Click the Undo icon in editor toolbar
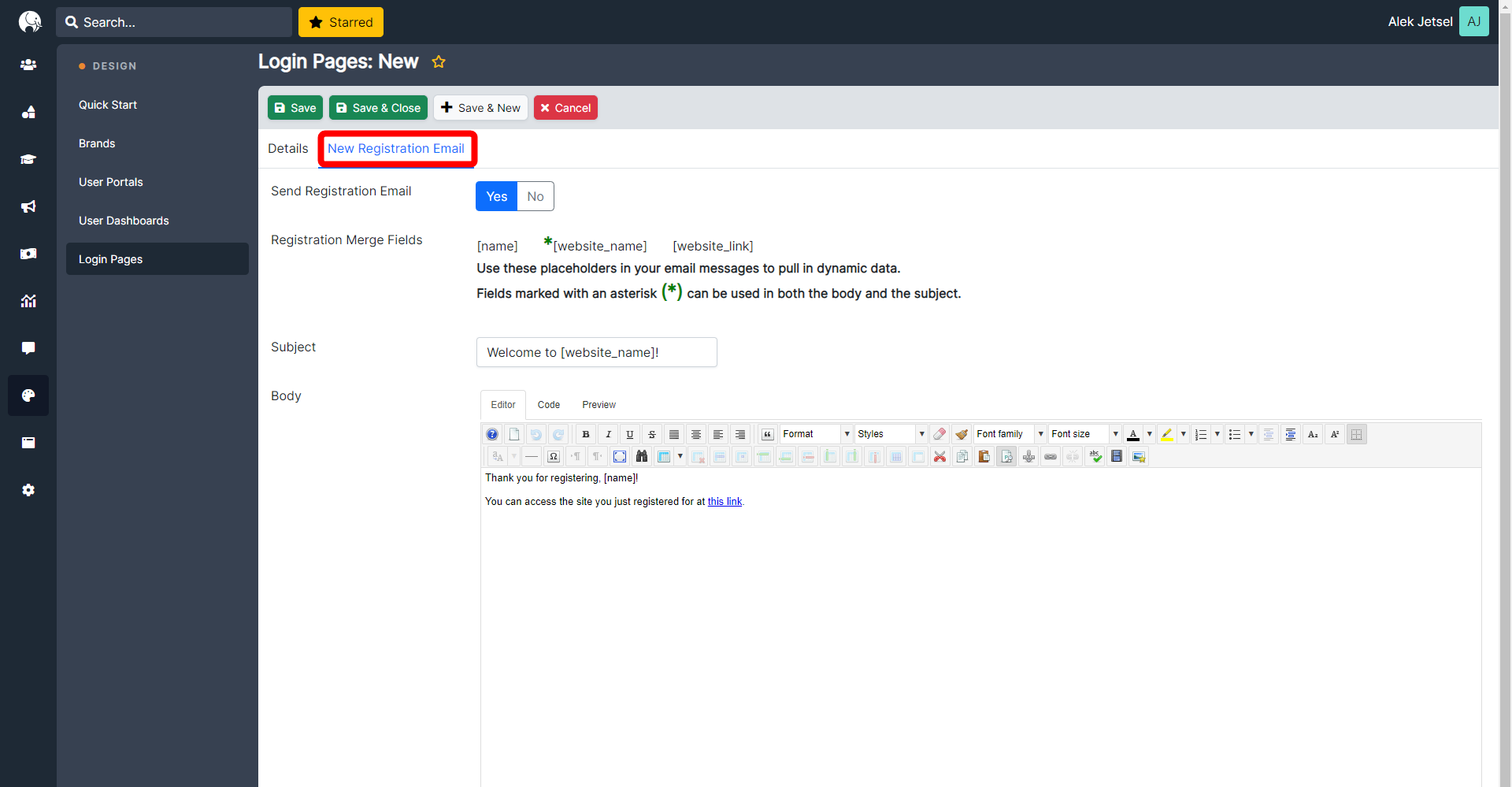1512x787 pixels. (x=536, y=434)
